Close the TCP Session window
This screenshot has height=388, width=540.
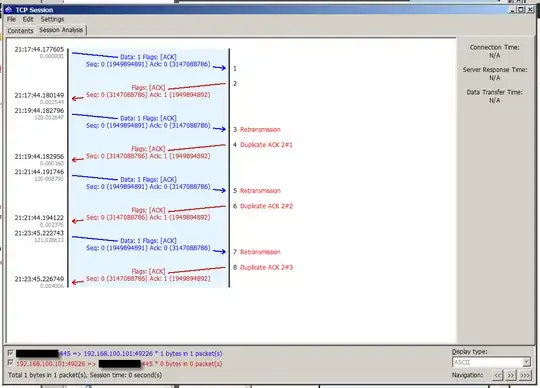[530, 10]
